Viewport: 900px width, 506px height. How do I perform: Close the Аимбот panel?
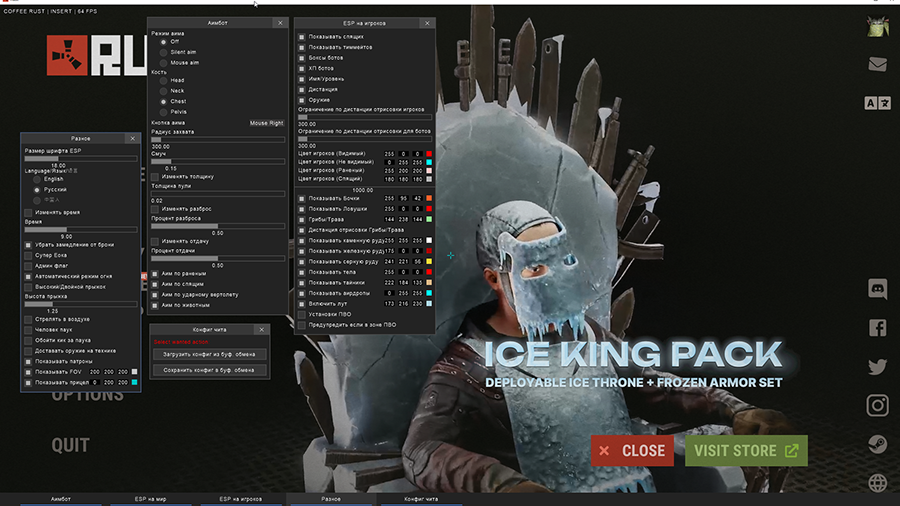tap(280, 23)
